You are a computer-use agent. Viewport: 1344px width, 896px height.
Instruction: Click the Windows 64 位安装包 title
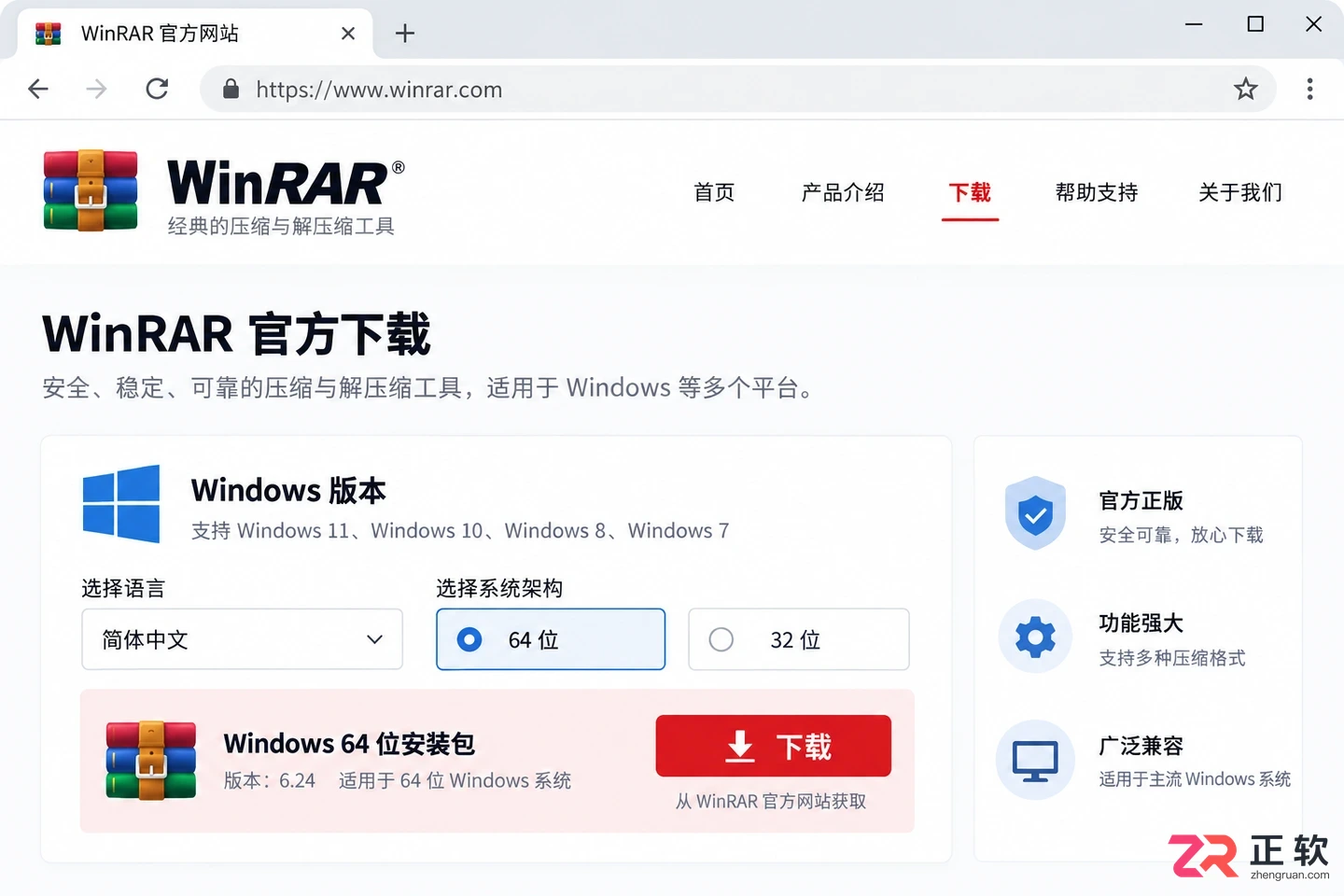(349, 744)
